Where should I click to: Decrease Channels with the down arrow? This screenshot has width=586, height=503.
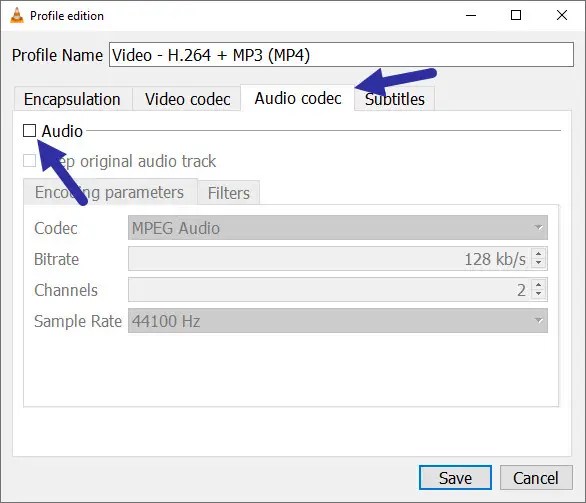539,294
